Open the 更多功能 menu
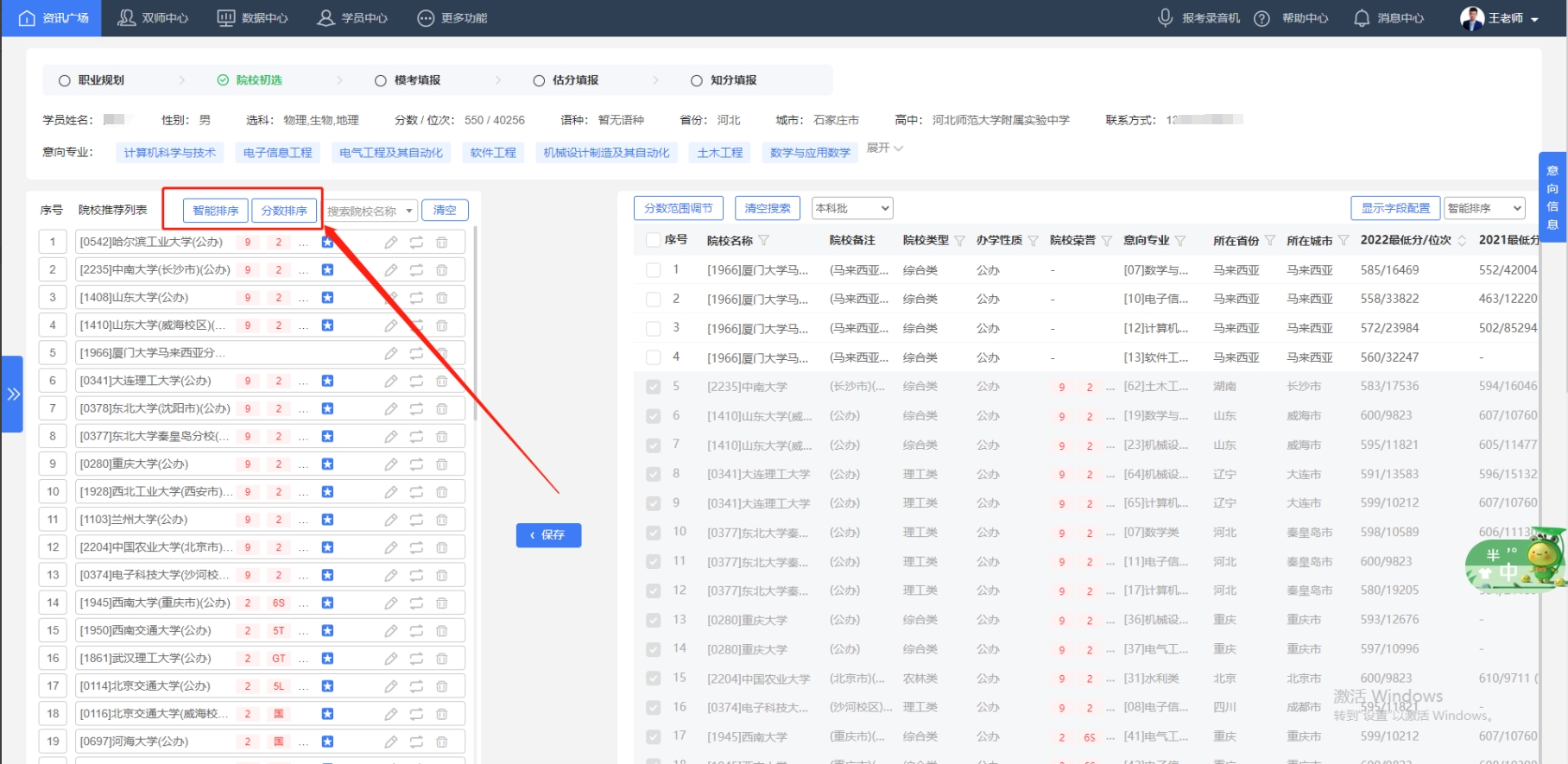Viewport: 1568px width, 764px height. [452, 18]
